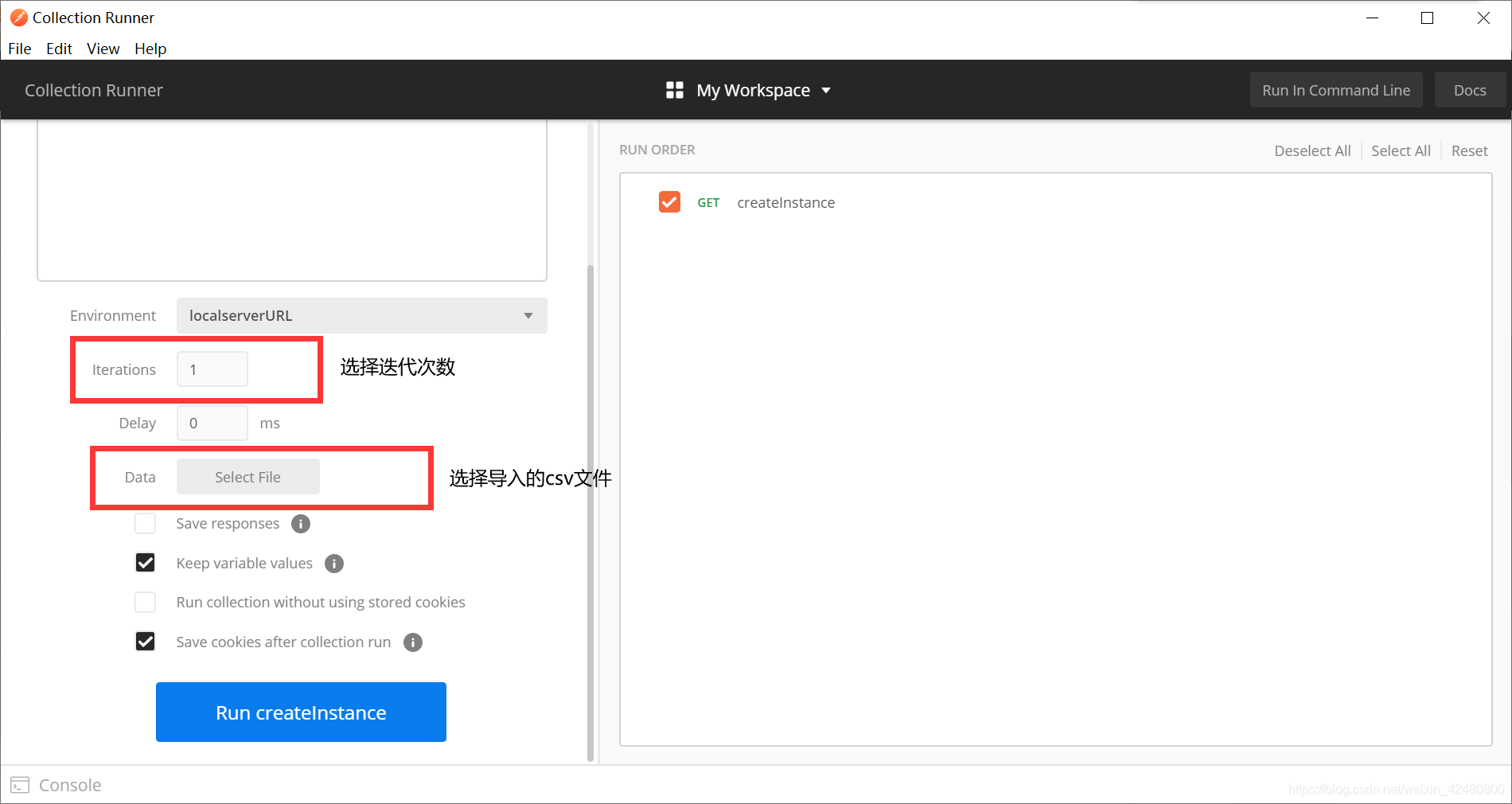Open the File menu
This screenshot has width=1512, height=804.
pos(20,49)
